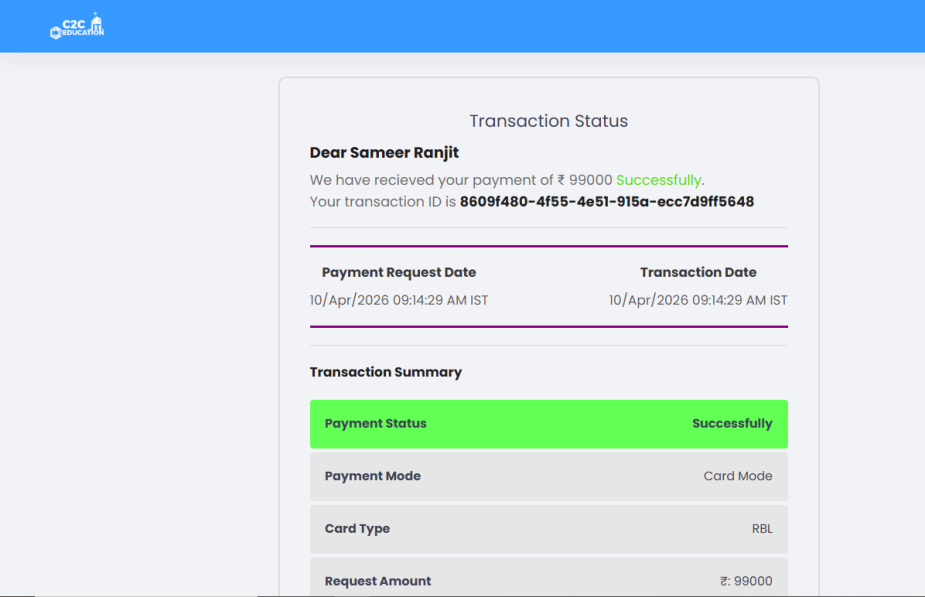
Task: Click the Transaction Status heading
Action: tap(548, 121)
